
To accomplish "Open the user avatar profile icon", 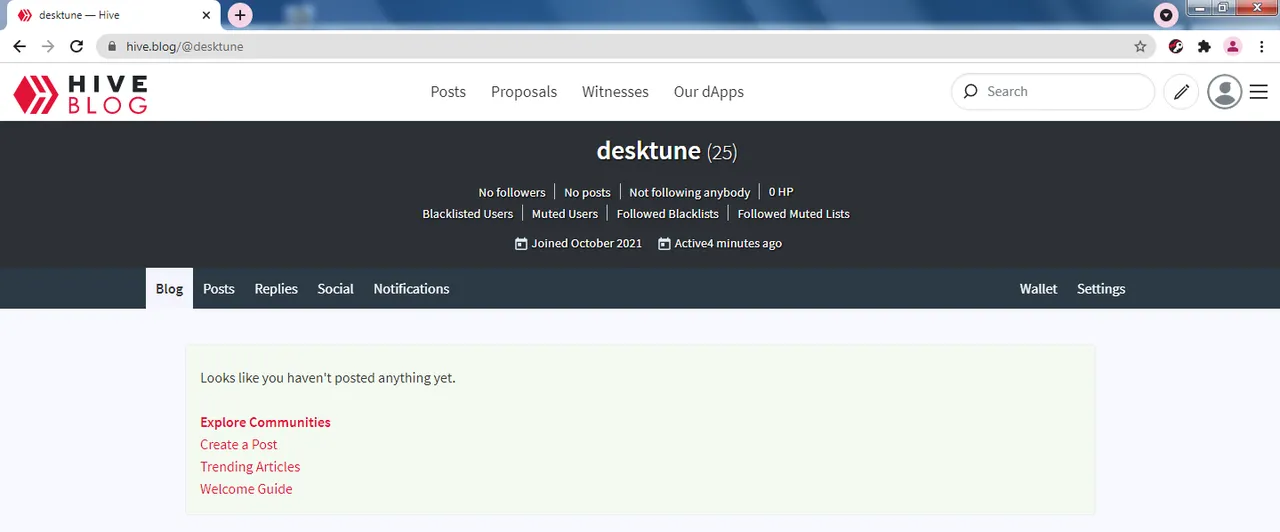I will point(1225,92).
